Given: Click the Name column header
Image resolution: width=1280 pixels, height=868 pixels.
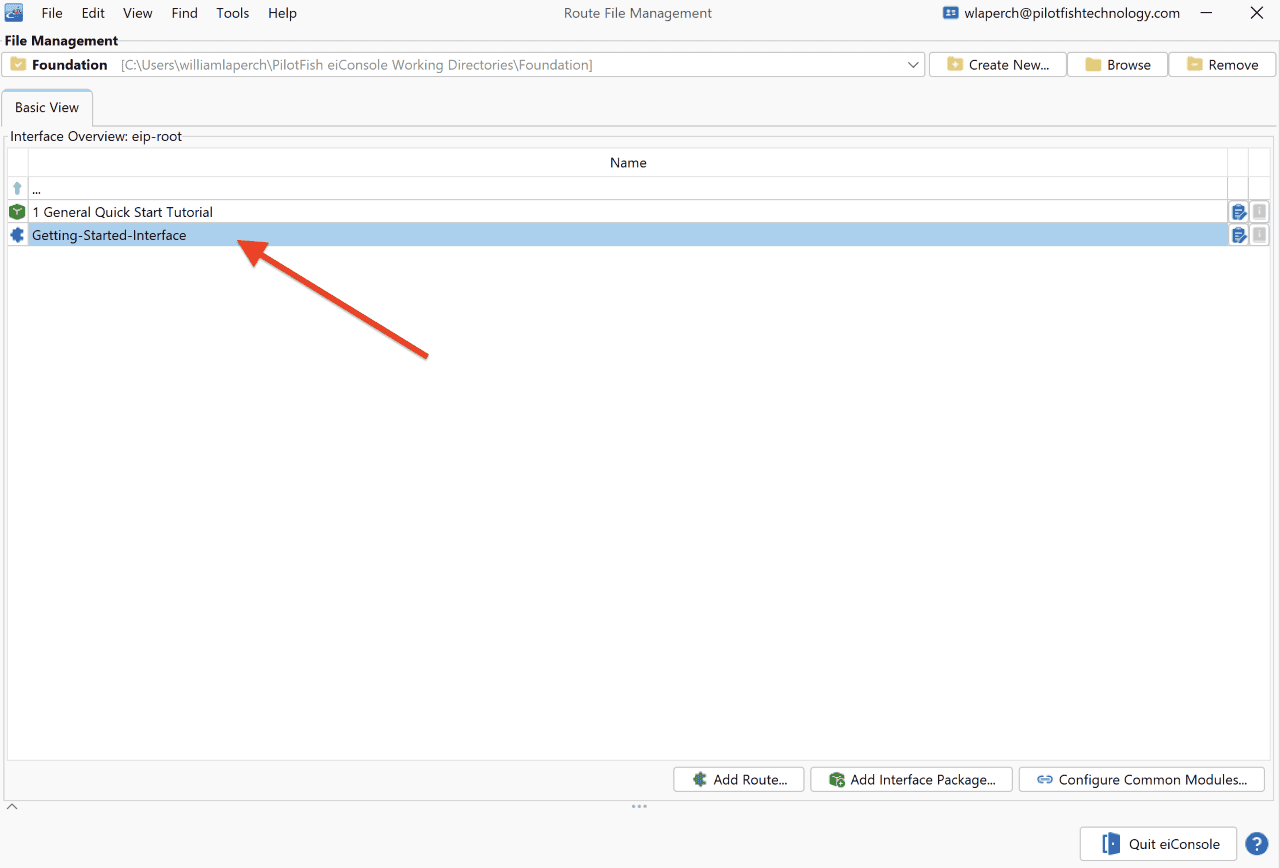Looking at the screenshot, I should [628, 163].
